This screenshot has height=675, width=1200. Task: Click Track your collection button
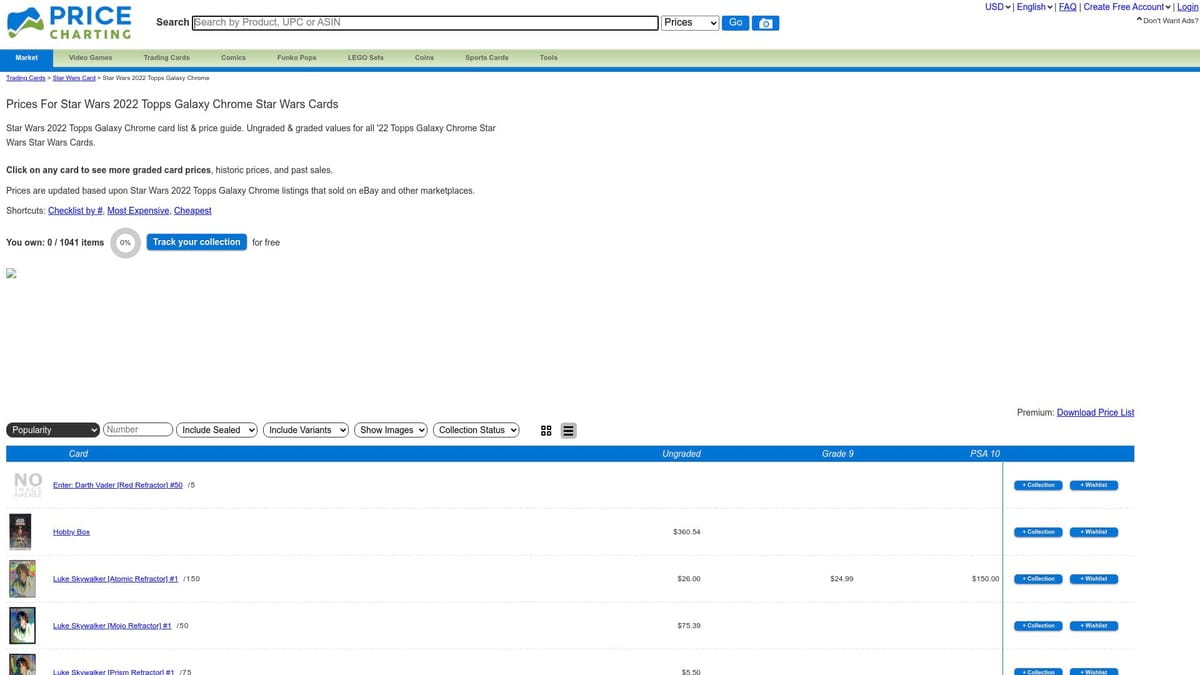click(196, 242)
